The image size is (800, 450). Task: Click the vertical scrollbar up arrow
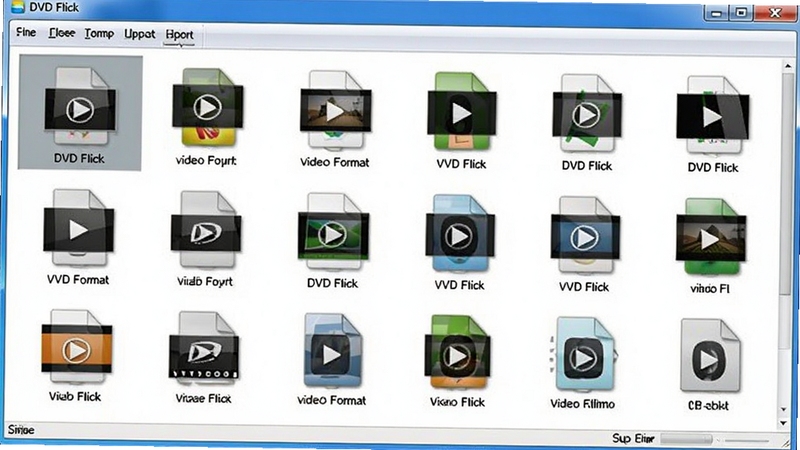click(787, 65)
